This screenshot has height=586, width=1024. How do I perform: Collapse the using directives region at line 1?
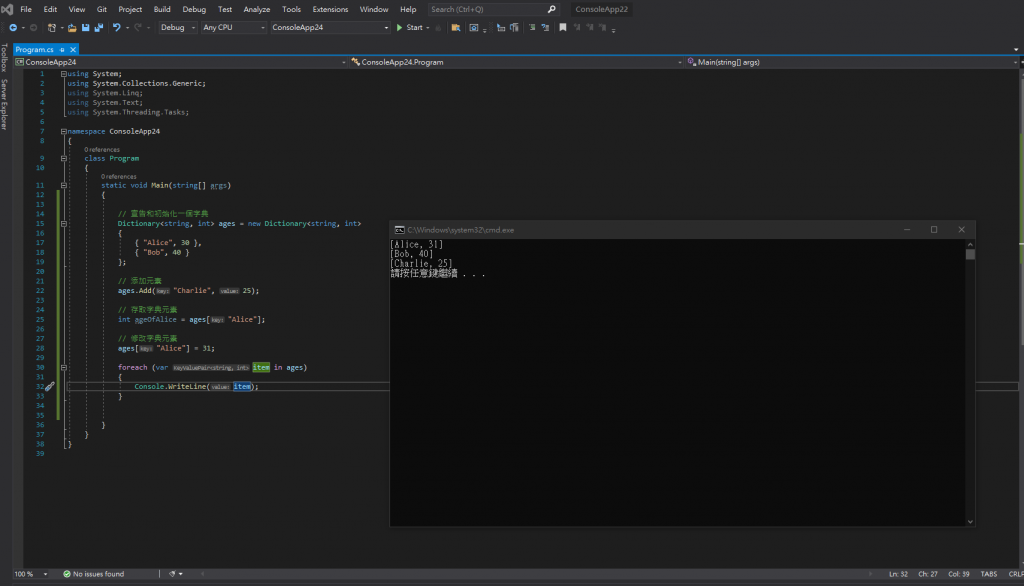63,74
